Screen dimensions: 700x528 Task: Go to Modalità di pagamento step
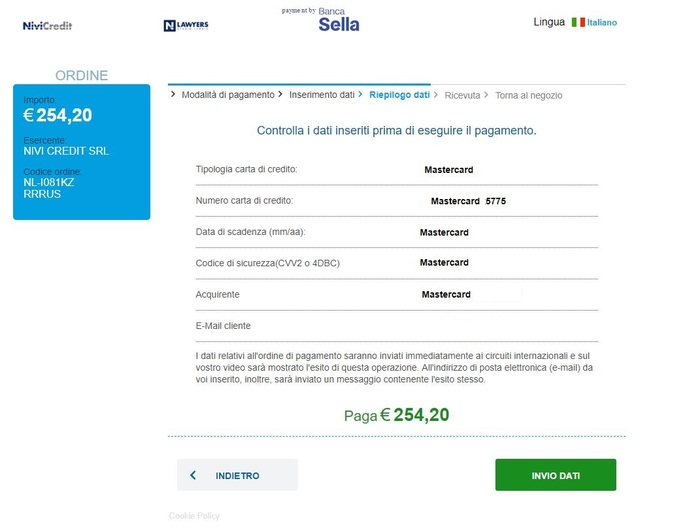coord(228,95)
